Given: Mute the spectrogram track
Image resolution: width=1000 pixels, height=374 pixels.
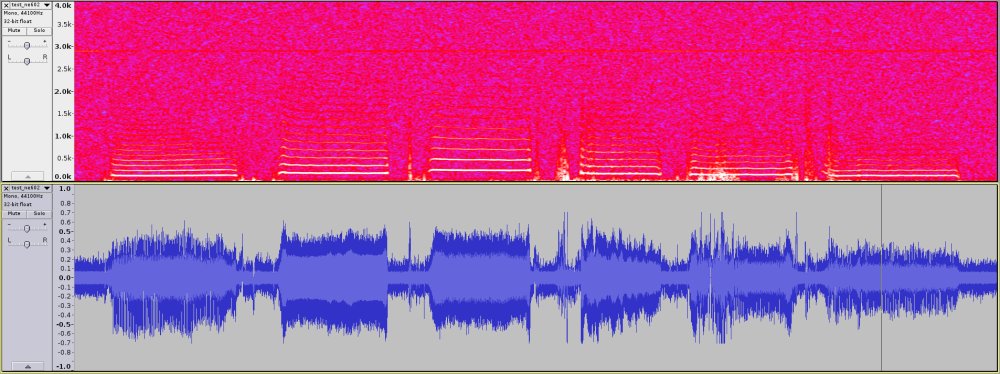Looking at the screenshot, I should 13,30.
